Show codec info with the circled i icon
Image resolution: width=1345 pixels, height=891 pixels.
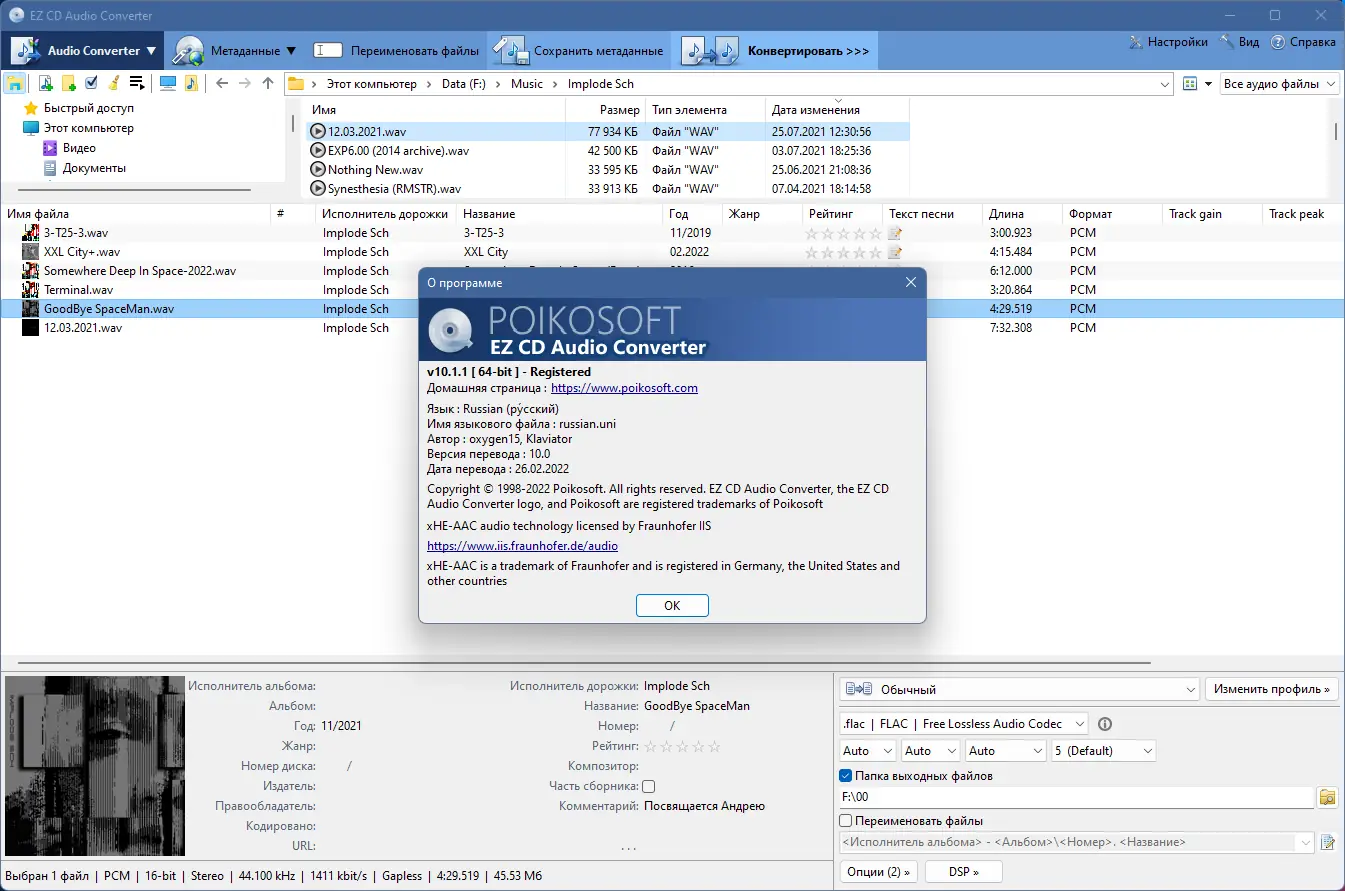point(1105,724)
